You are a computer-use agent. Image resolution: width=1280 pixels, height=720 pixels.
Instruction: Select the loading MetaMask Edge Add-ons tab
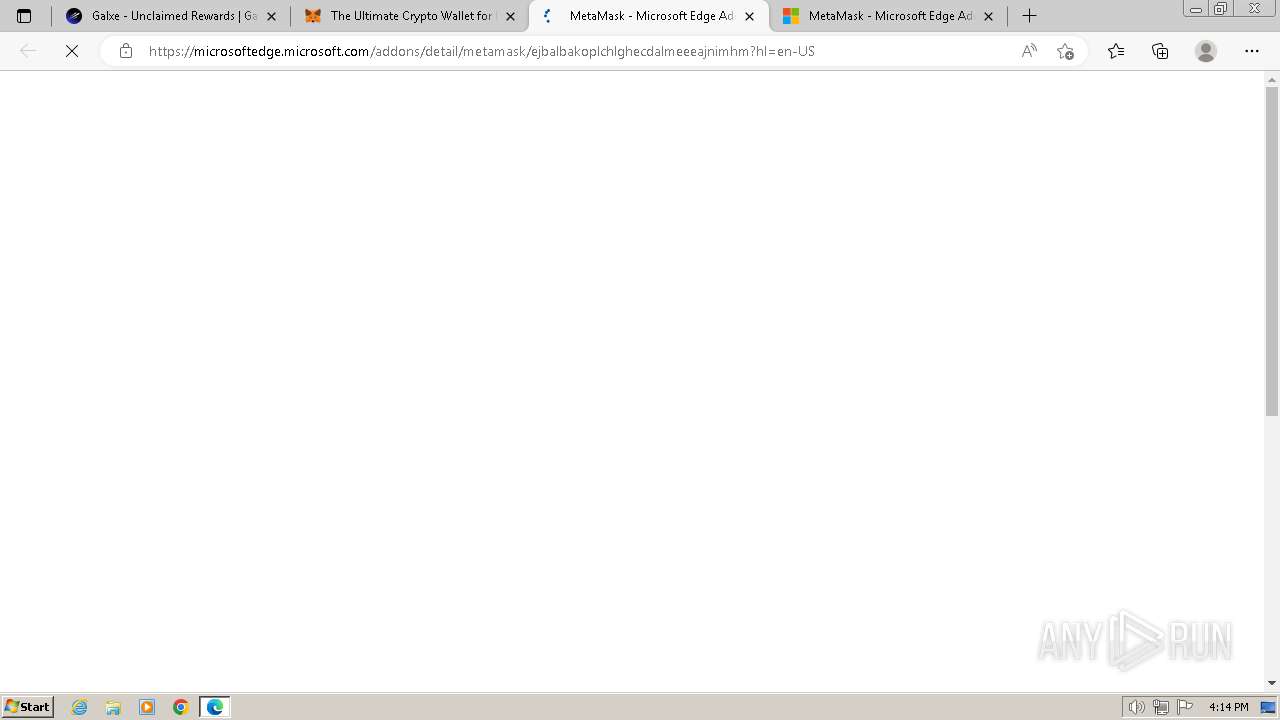pyautogui.click(x=649, y=16)
